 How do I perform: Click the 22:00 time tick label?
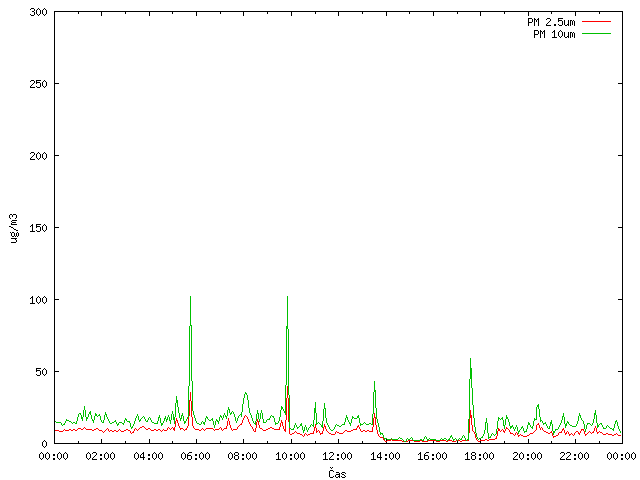pos(575,456)
